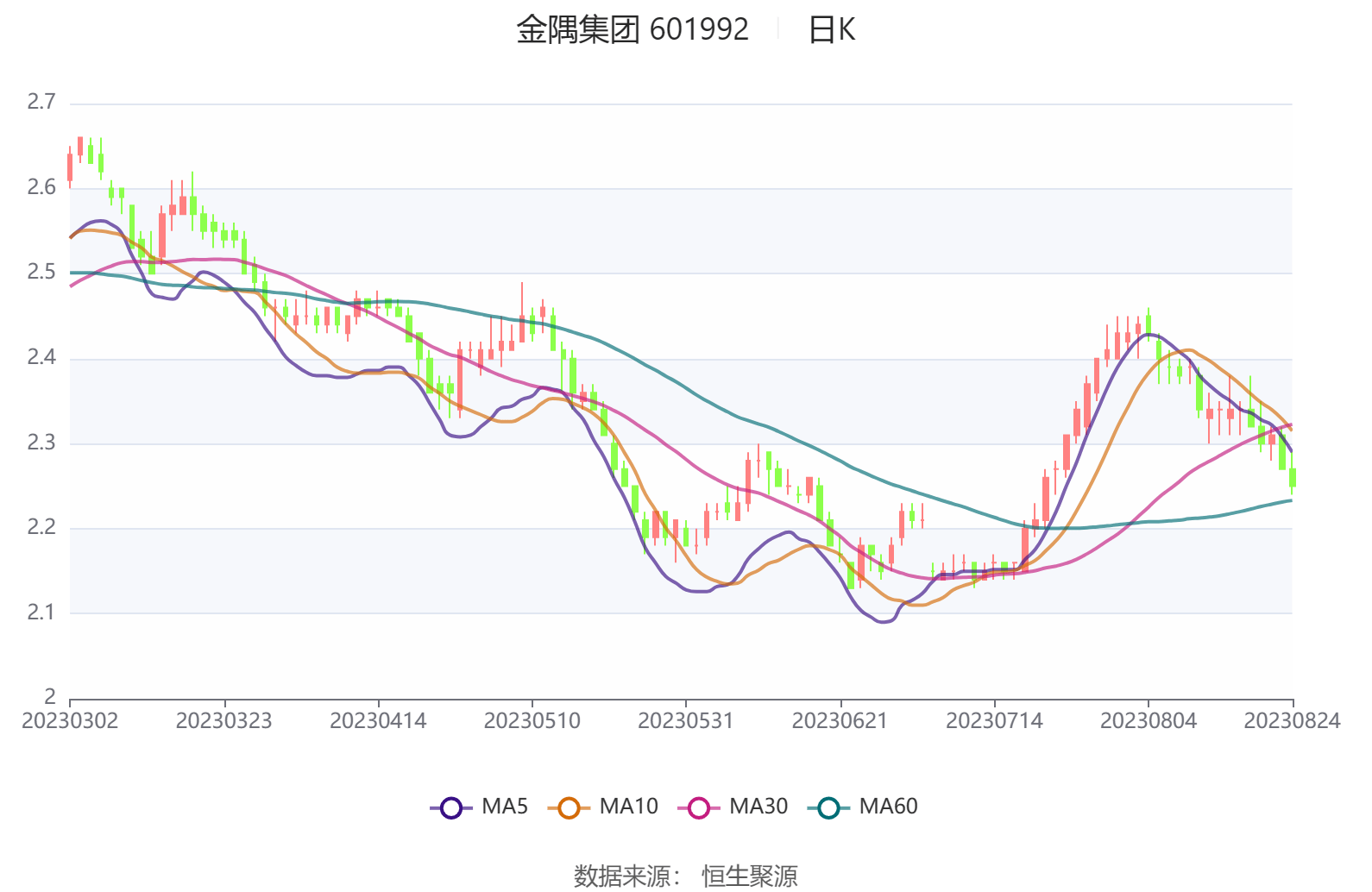This screenshot has height=892, width=1372.
Task: Click the 数据来源 恒生聚源 source text
Action: (686, 876)
